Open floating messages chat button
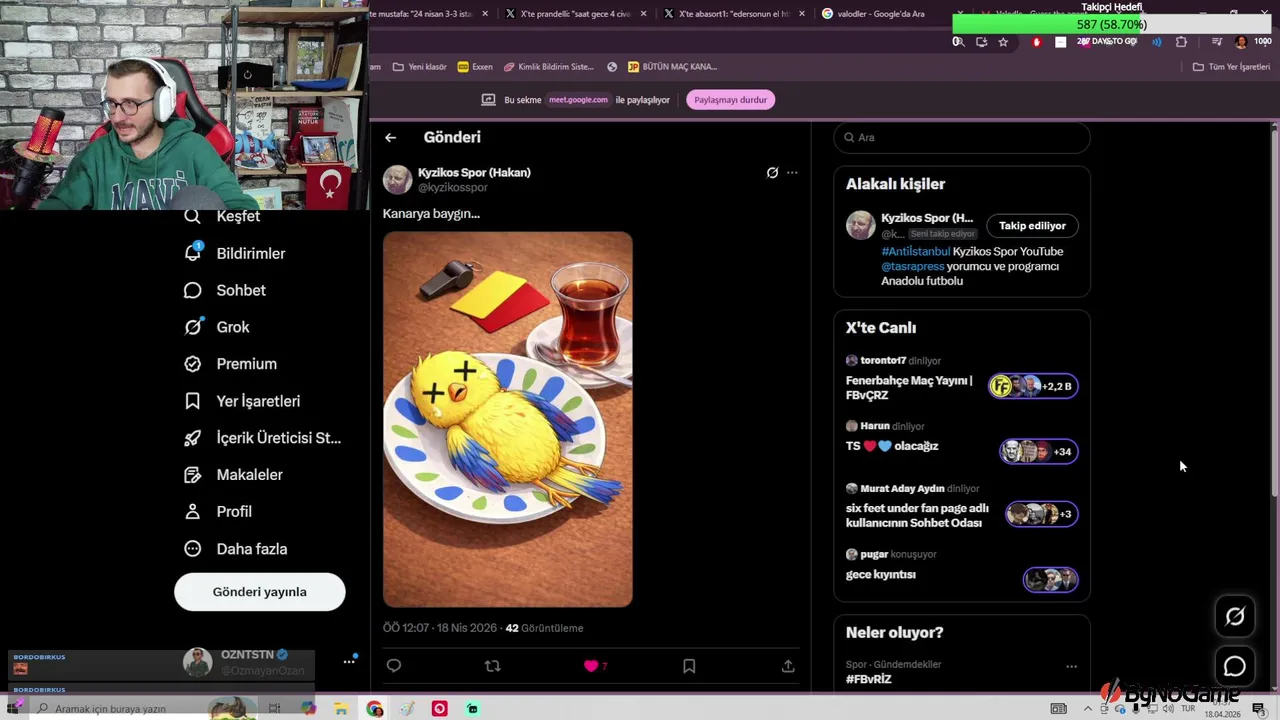Viewport: 1280px width, 720px height. coord(1235,667)
